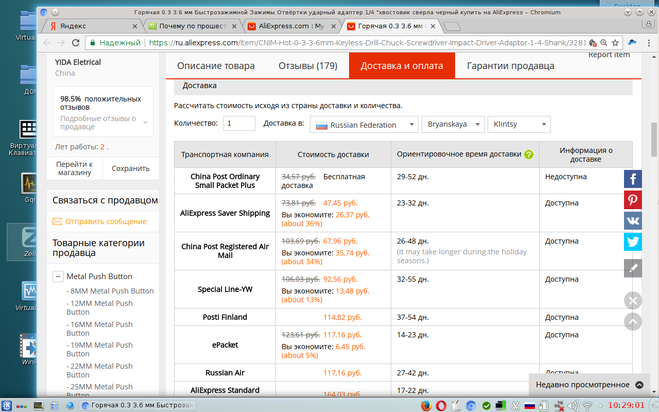Switch to the Отзывы (179) tab
This screenshot has height=412, width=659.
[x=307, y=66]
